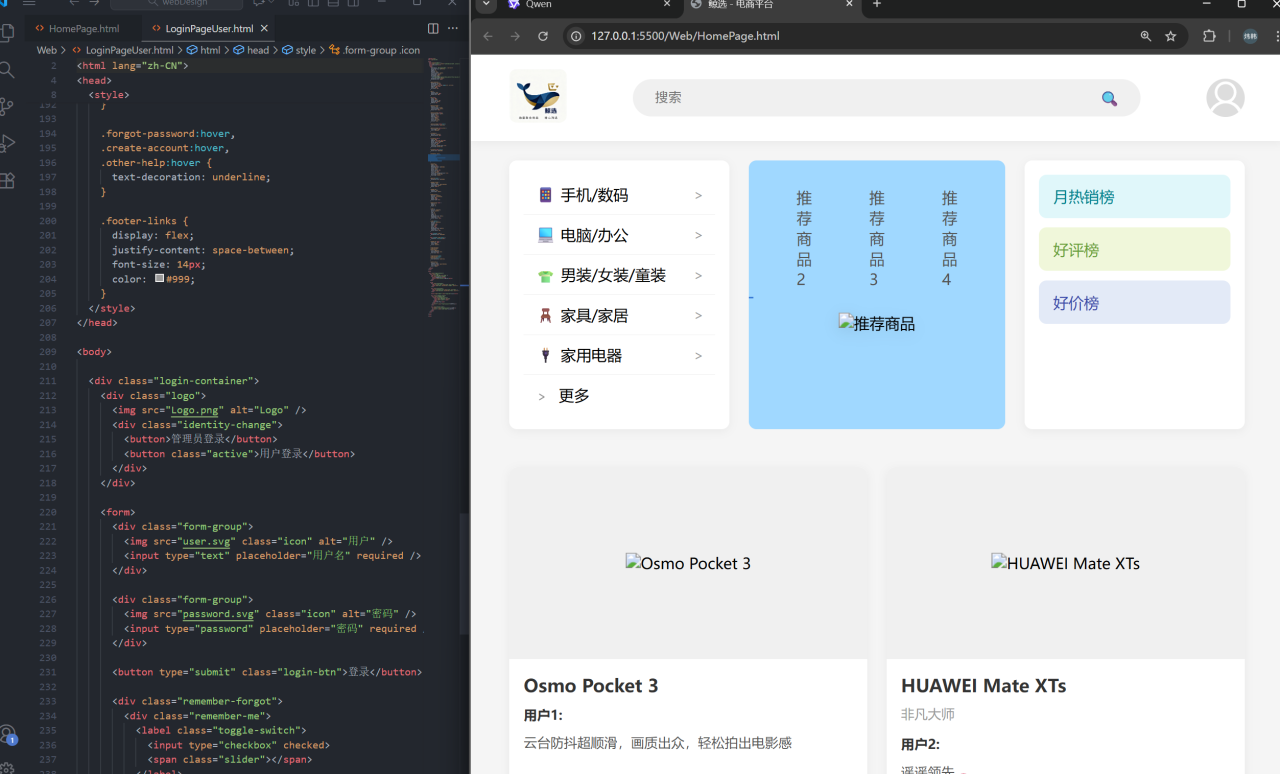The height and width of the screenshot is (774, 1280).
Task: Click the user avatar on webpage
Action: click(x=1225, y=98)
